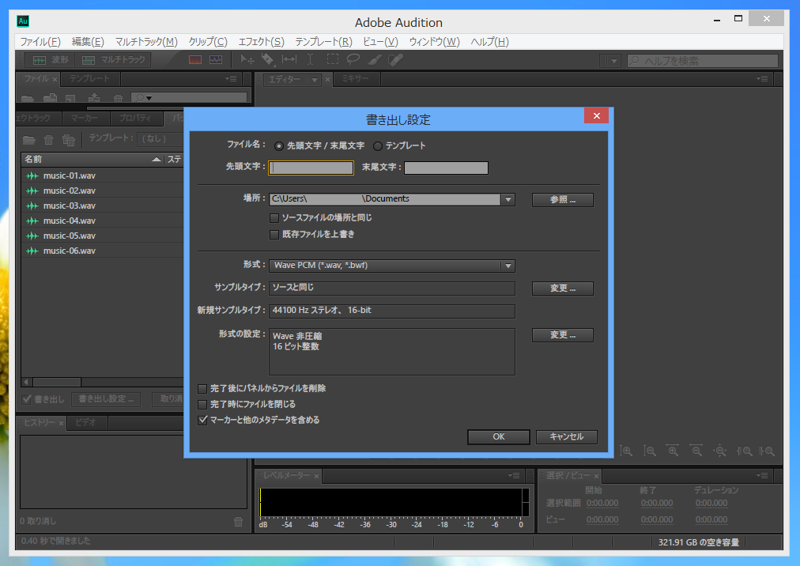This screenshot has width=800, height=566.
Task: Select the Slip tool in toolbar
Action: tap(289, 60)
